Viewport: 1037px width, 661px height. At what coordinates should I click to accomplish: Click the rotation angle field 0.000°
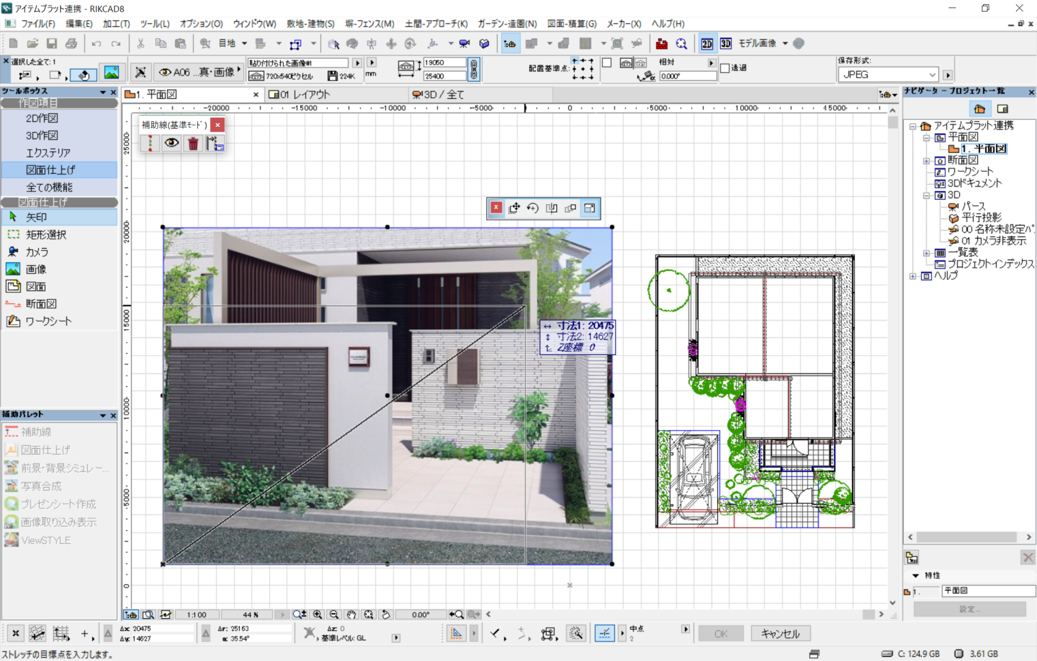click(x=688, y=76)
